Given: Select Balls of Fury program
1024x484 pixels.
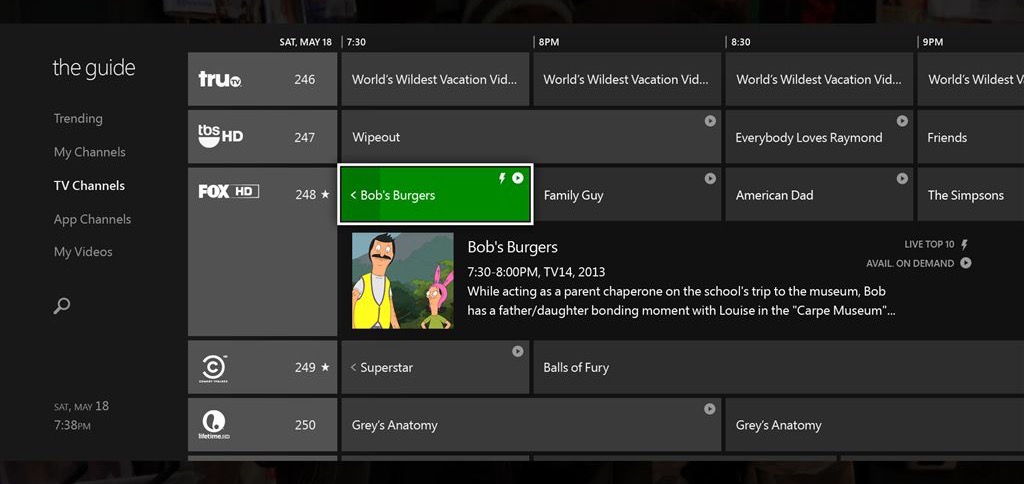Looking at the screenshot, I should [778, 367].
